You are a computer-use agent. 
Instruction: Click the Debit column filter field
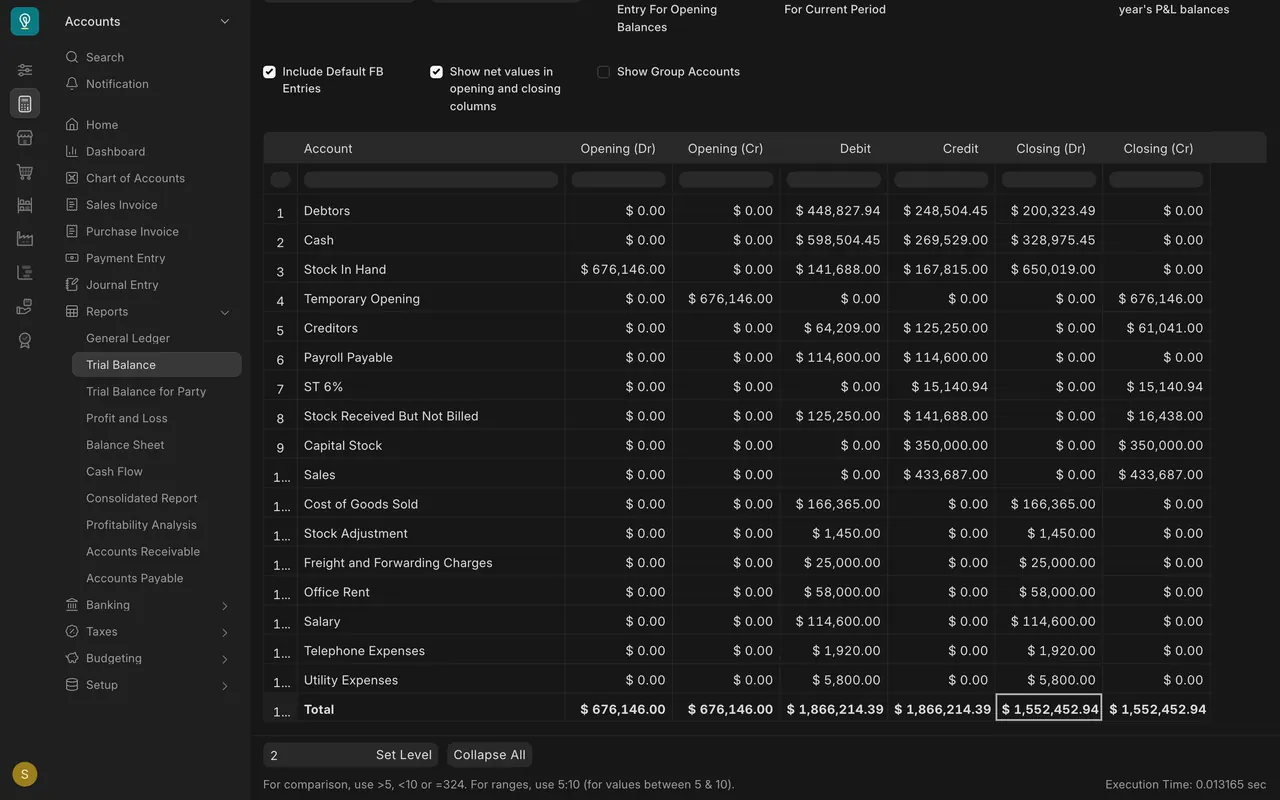tap(834, 180)
